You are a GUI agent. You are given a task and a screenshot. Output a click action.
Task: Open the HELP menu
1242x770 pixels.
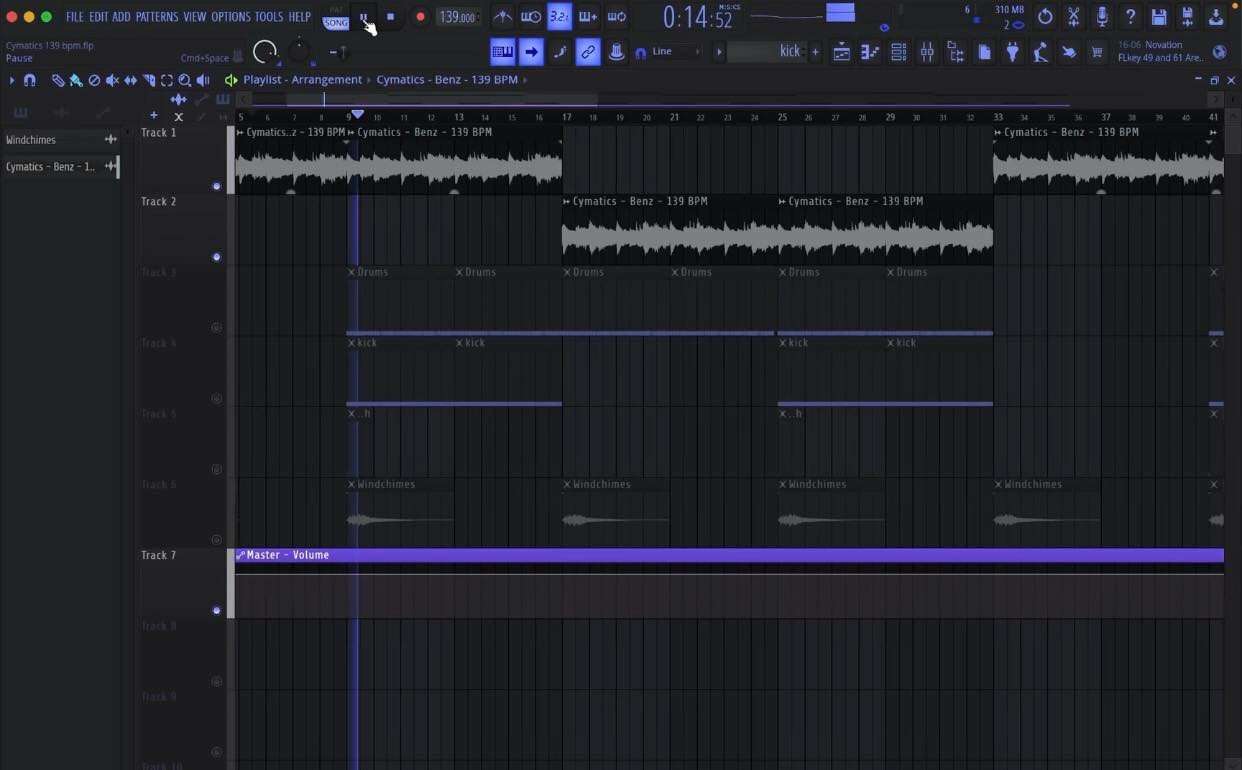(x=300, y=17)
